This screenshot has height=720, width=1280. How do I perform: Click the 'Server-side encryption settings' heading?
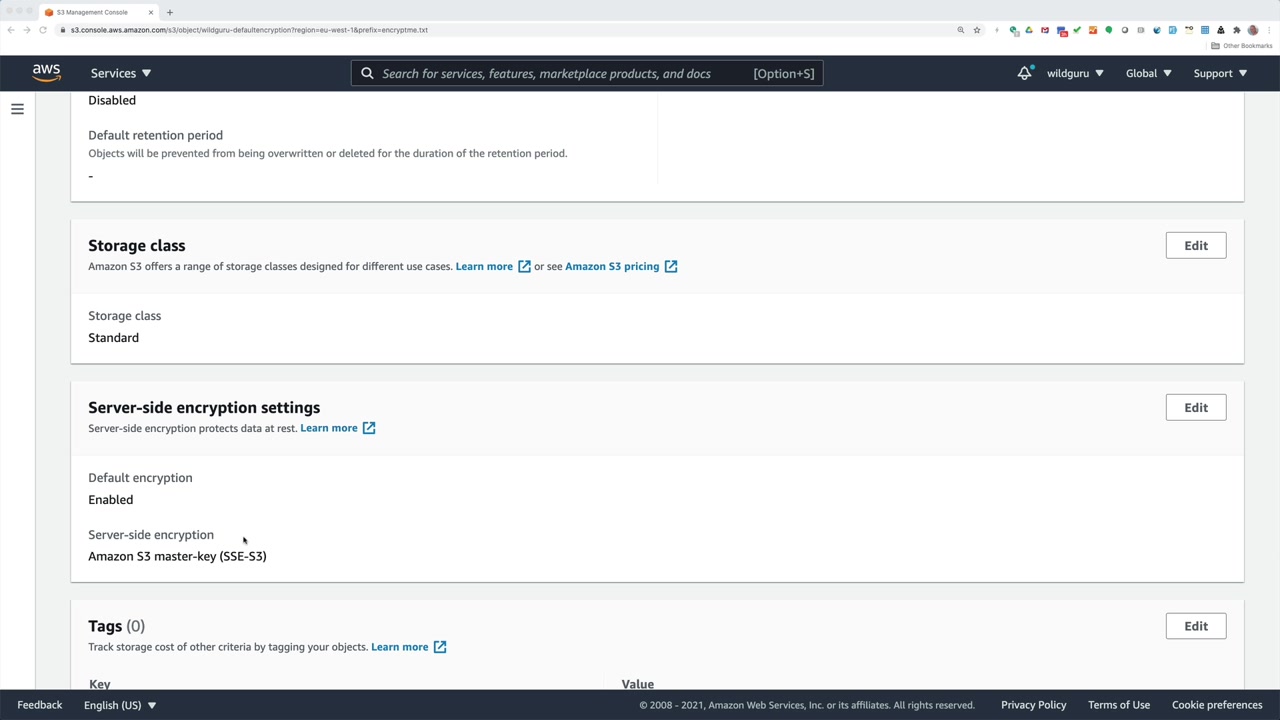coord(204,407)
